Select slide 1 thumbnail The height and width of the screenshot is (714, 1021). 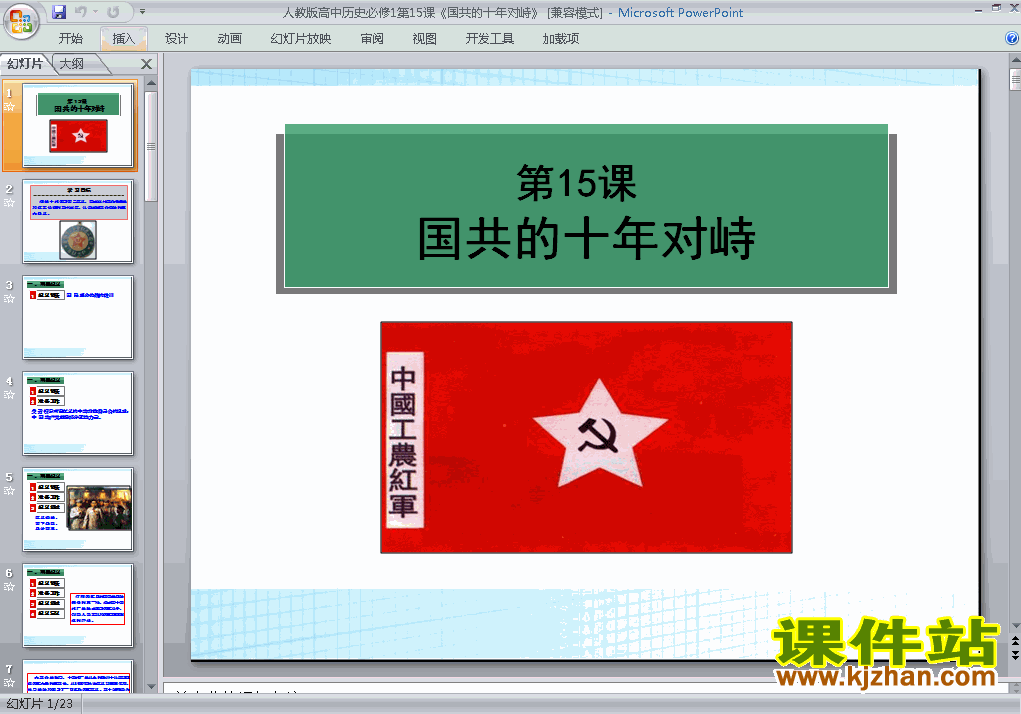point(78,125)
